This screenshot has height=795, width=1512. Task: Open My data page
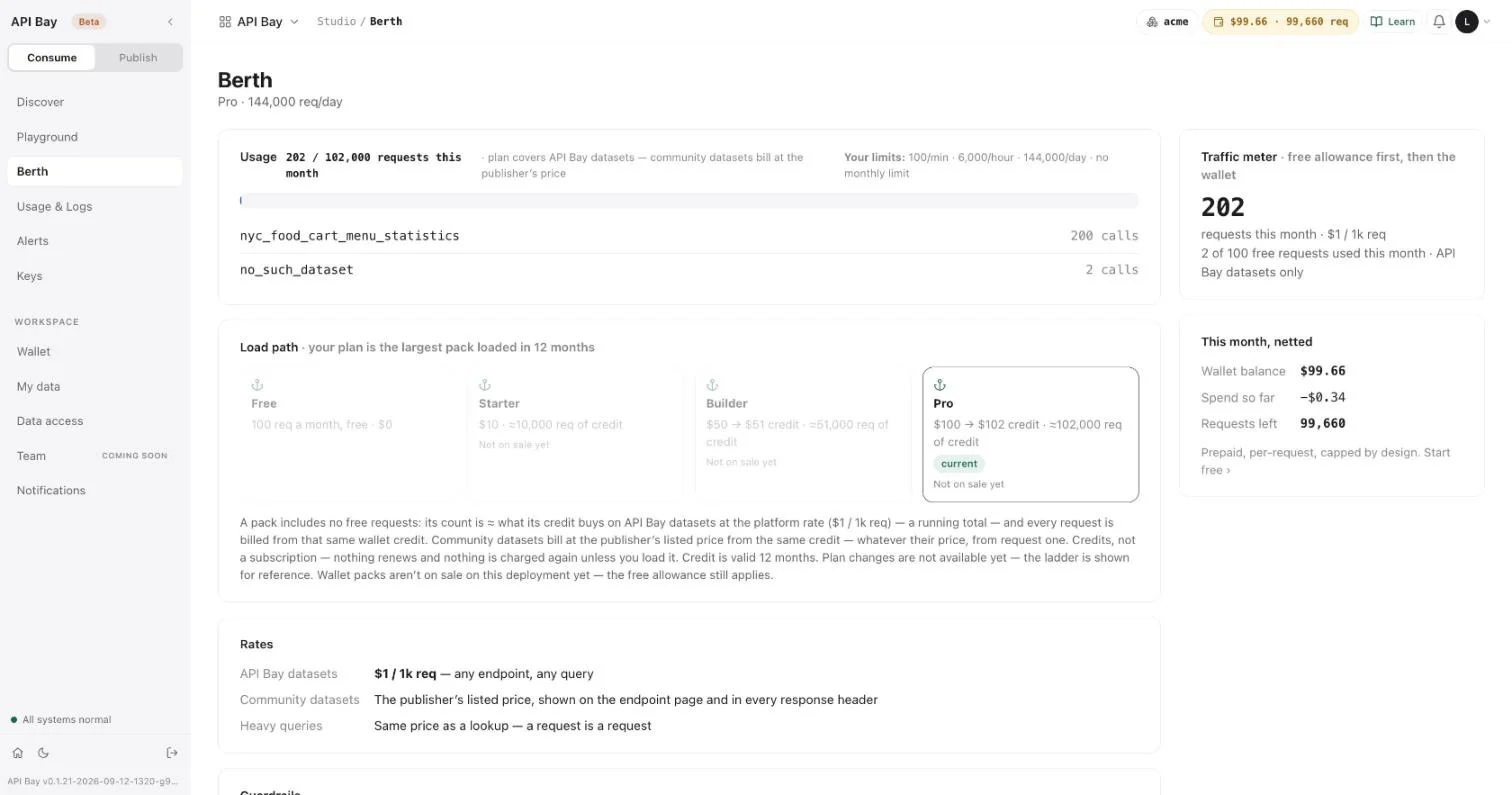click(x=95, y=386)
